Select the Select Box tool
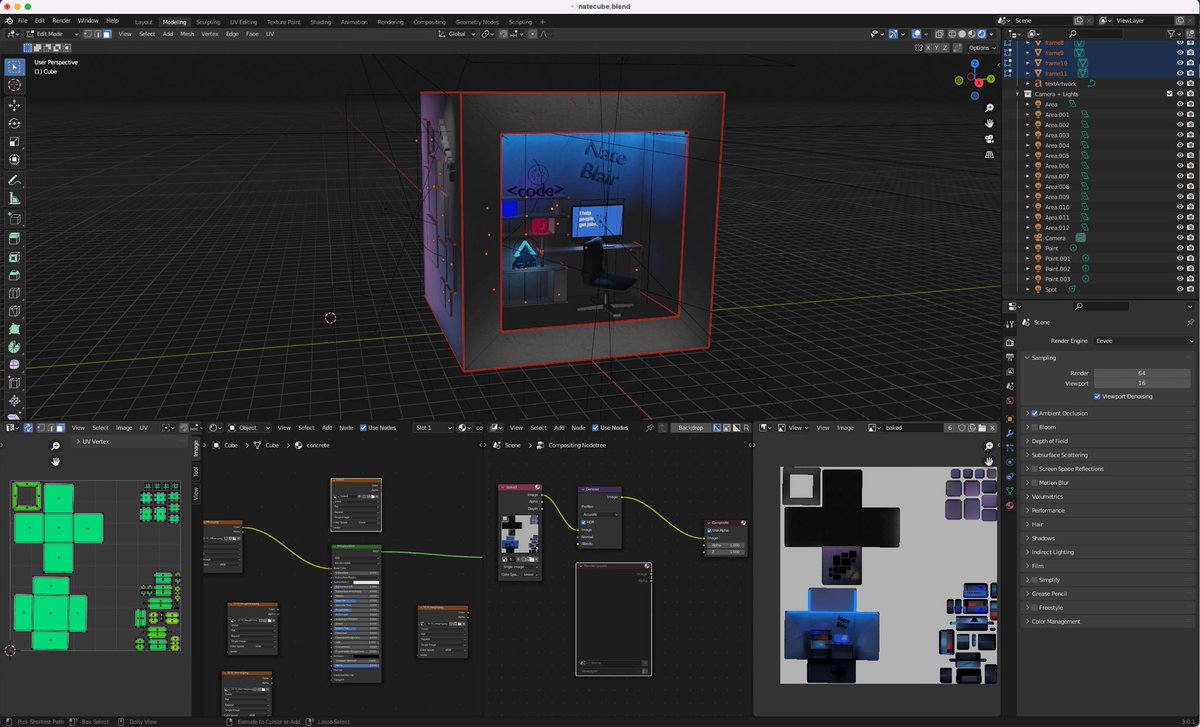Screen dimensions: 1200x727 click(x=14, y=67)
